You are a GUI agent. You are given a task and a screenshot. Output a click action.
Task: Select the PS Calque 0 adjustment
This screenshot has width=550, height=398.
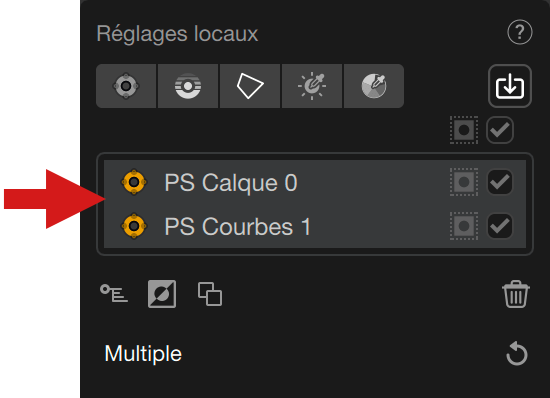315,182
